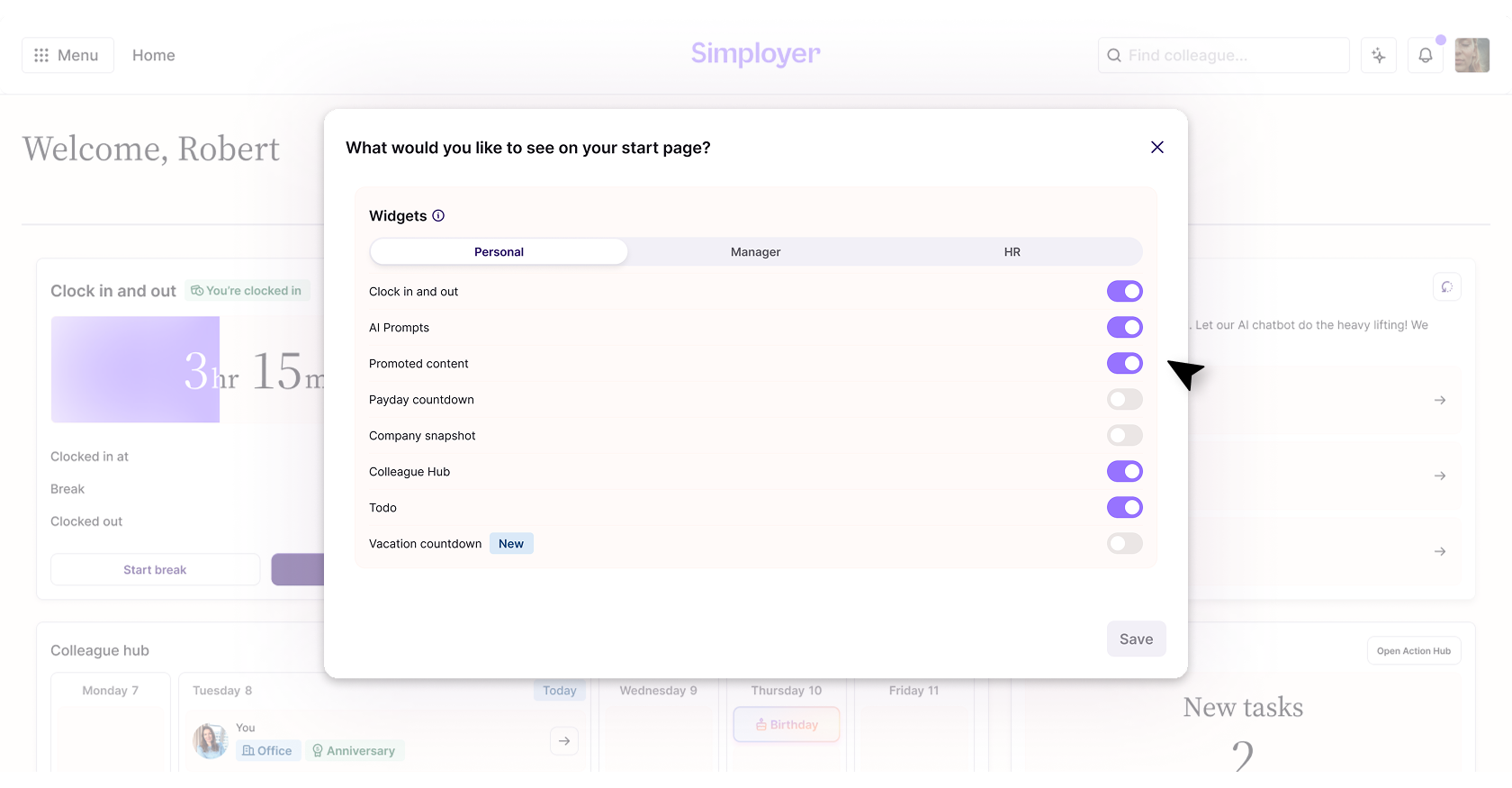Enable the Company snapshot widget
The width and height of the screenshot is (1512, 788).
pyautogui.click(x=1125, y=435)
